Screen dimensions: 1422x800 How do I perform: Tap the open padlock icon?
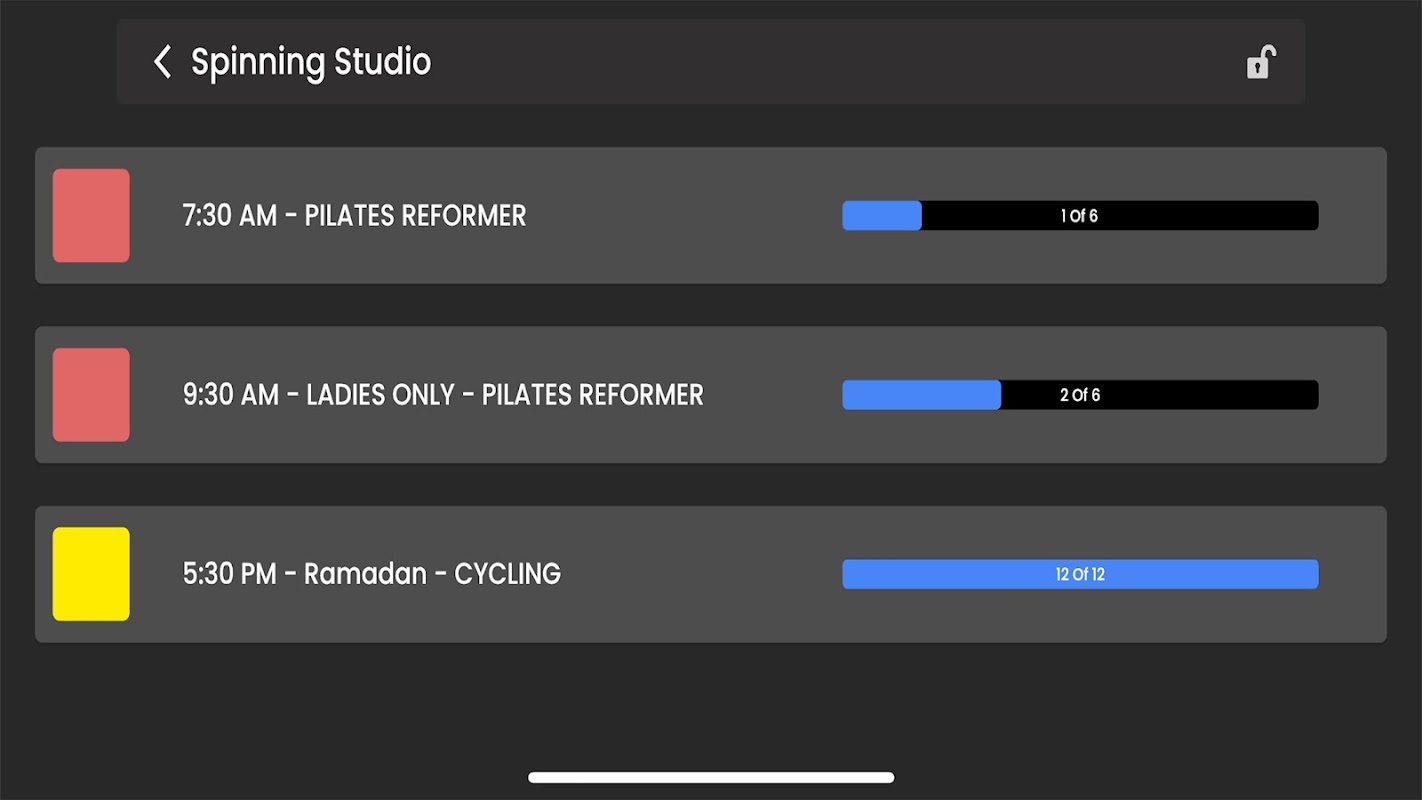point(1260,62)
